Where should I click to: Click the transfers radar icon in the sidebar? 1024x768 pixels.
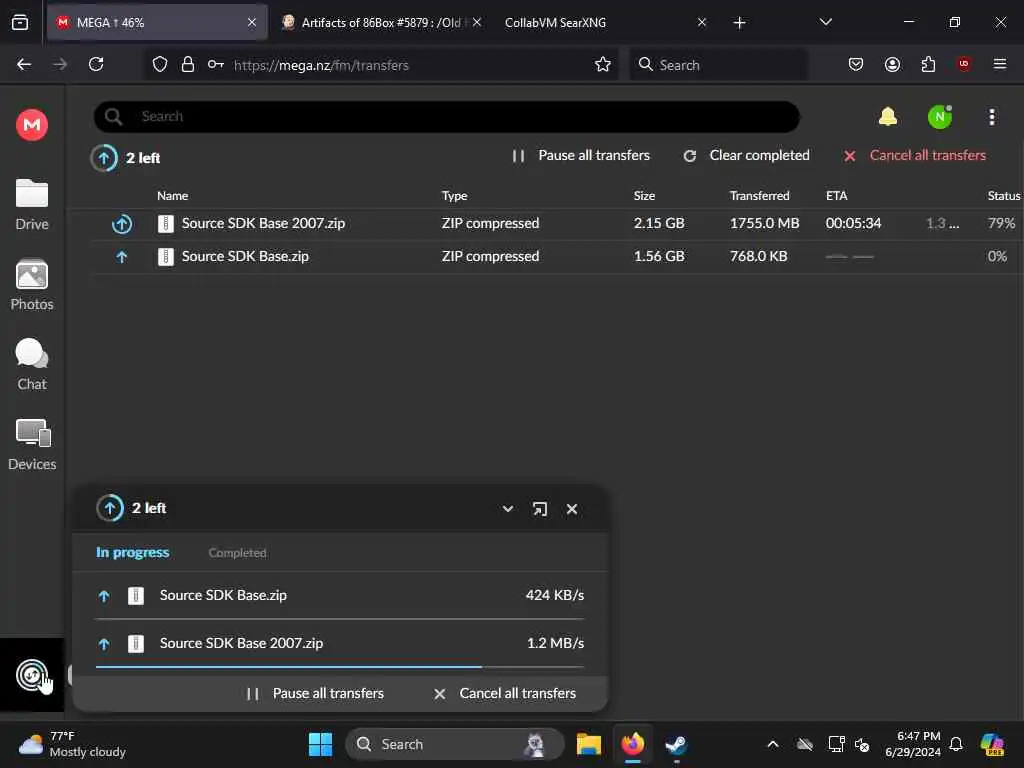[31, 675]
